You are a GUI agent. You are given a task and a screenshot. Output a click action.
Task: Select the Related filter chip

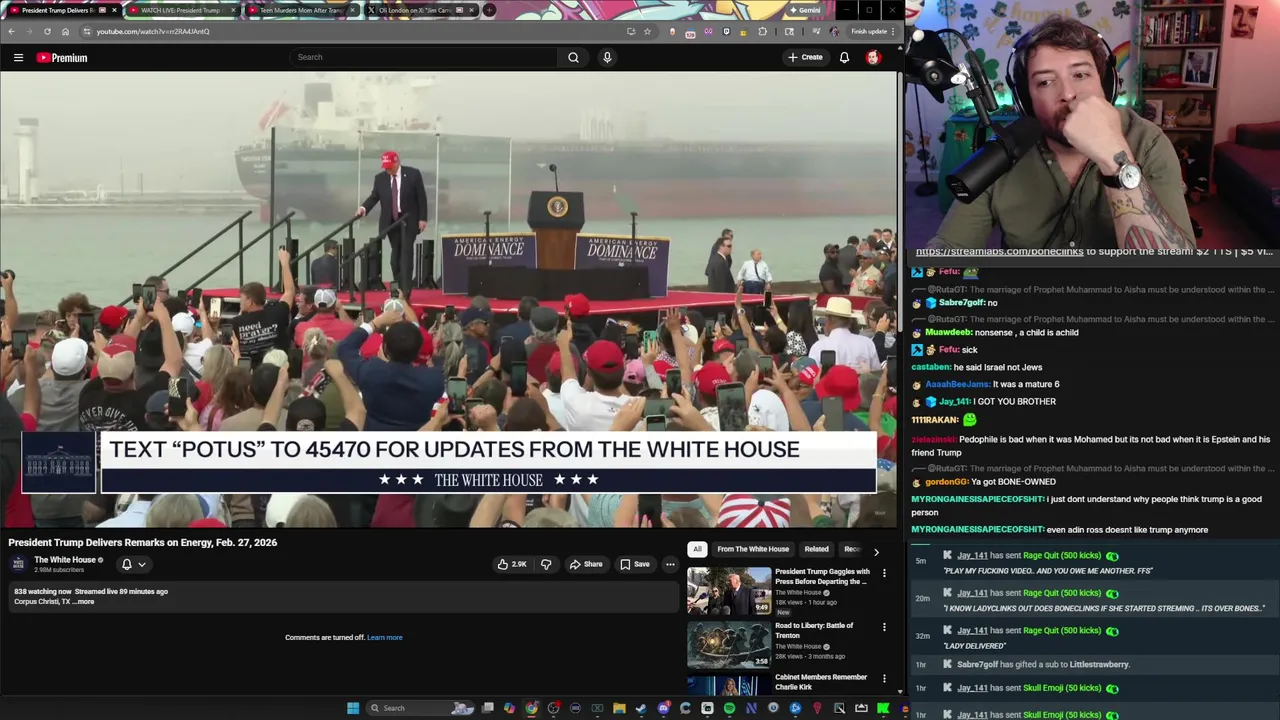click(x=816, y=549)
